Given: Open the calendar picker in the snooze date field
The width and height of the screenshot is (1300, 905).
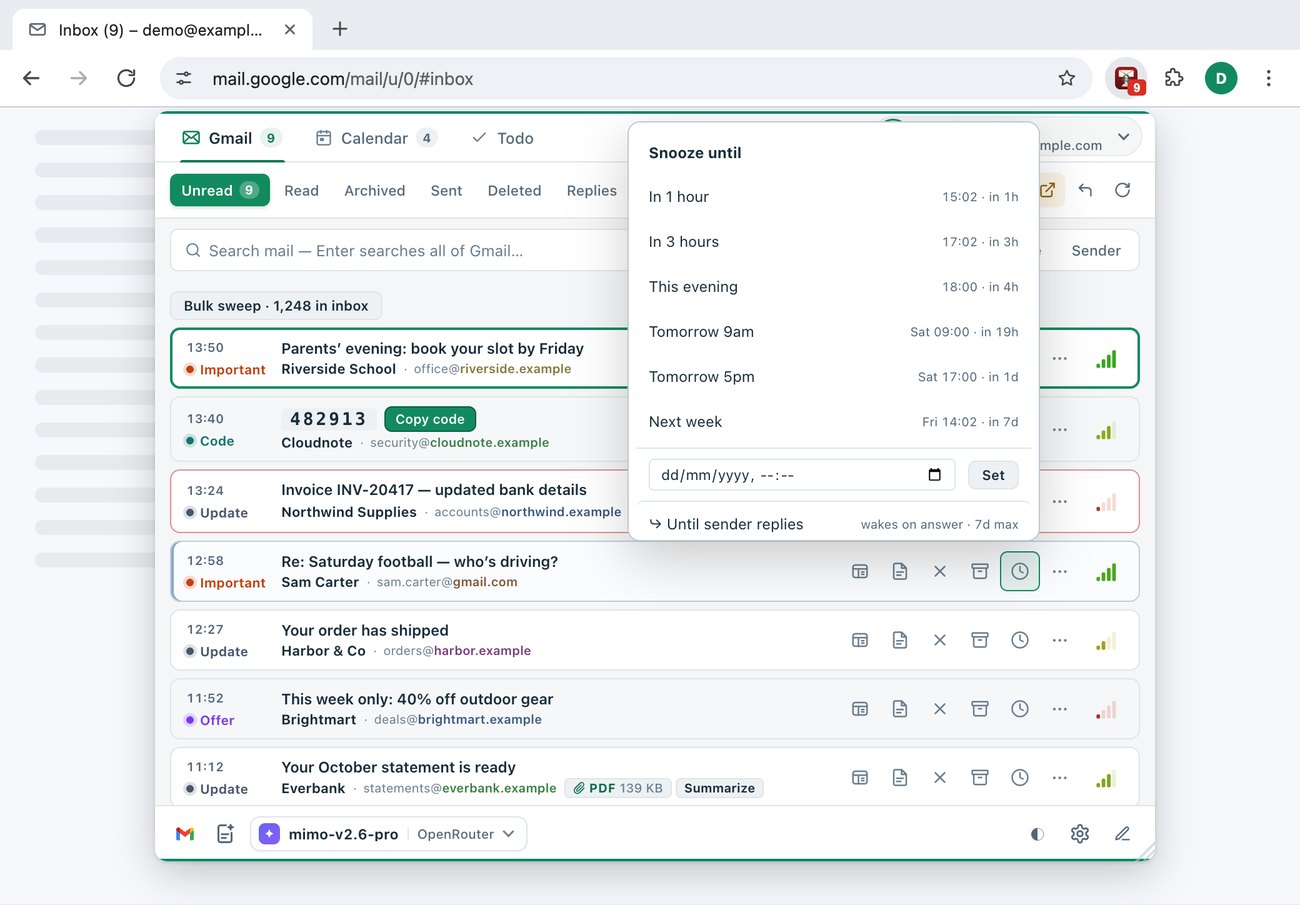Looking at the screenshot, I should coord(935,475).
